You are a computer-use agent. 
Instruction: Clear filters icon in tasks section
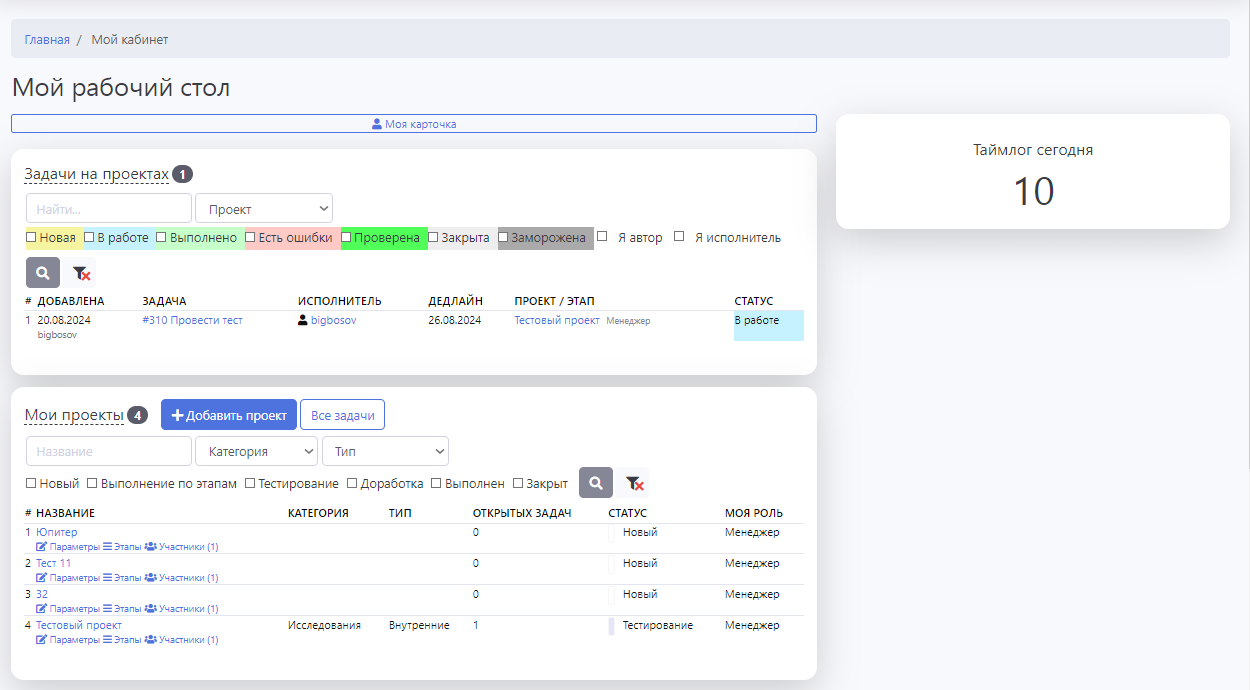[x=81, y=272]
